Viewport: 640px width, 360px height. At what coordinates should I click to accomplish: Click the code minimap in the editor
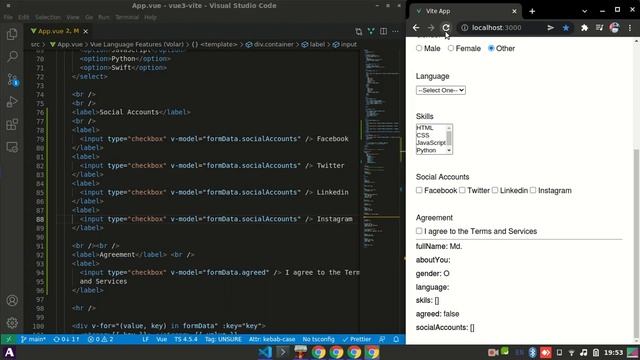[381, 149]
